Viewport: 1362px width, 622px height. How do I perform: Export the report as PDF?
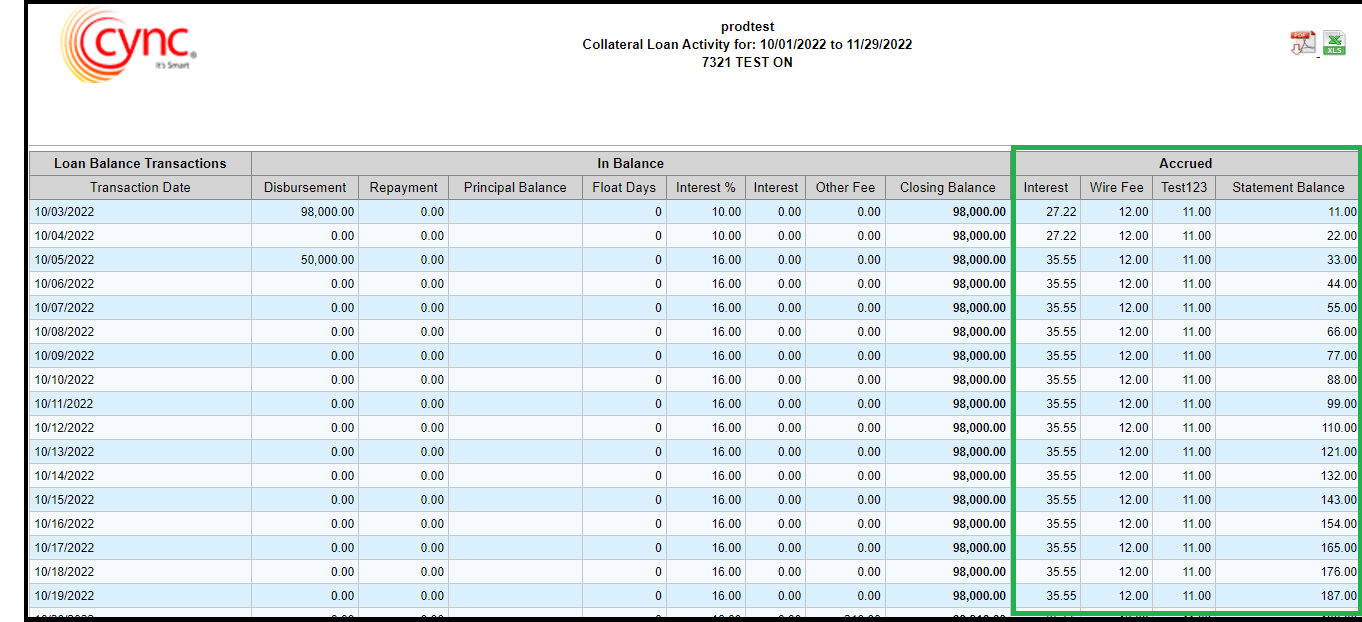(x=1302, y=44)
